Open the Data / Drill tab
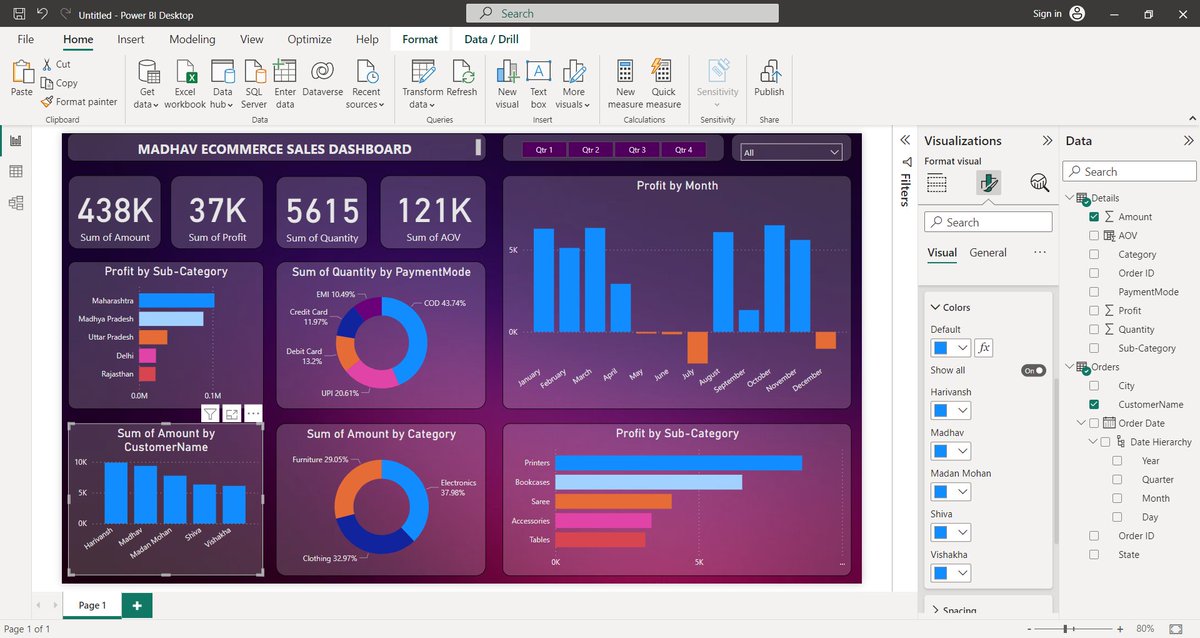Screen dimensions: 1200x638 (491, 39)
